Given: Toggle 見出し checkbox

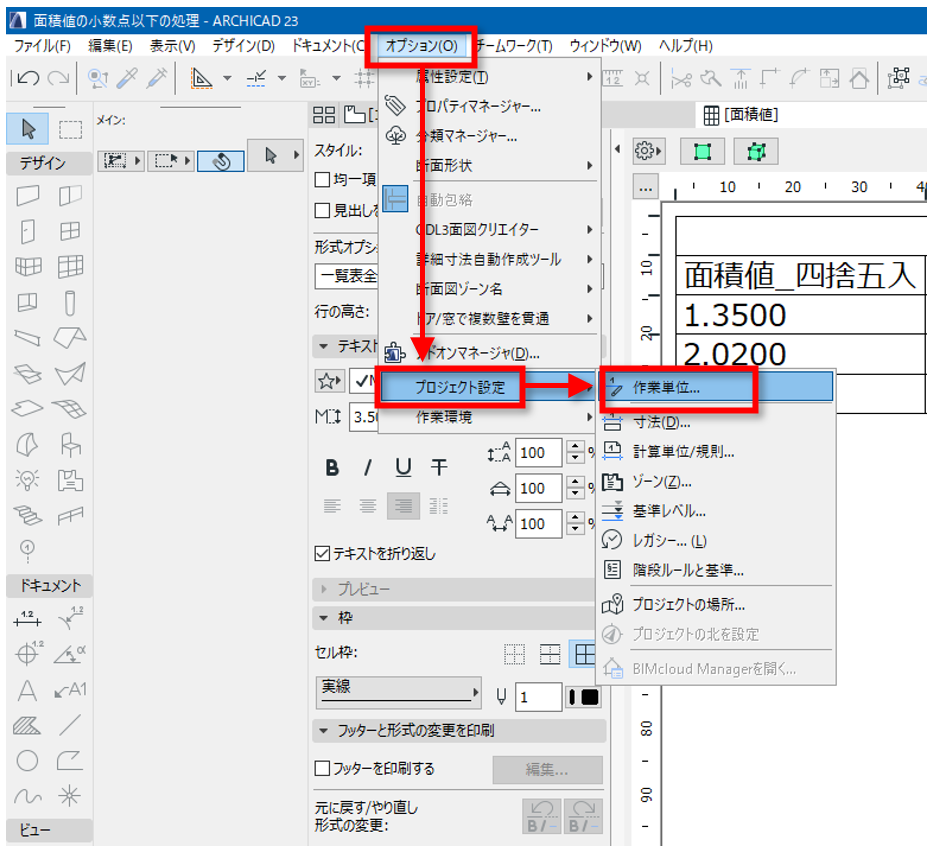Looking at the screenshot, I should (322, 210).
